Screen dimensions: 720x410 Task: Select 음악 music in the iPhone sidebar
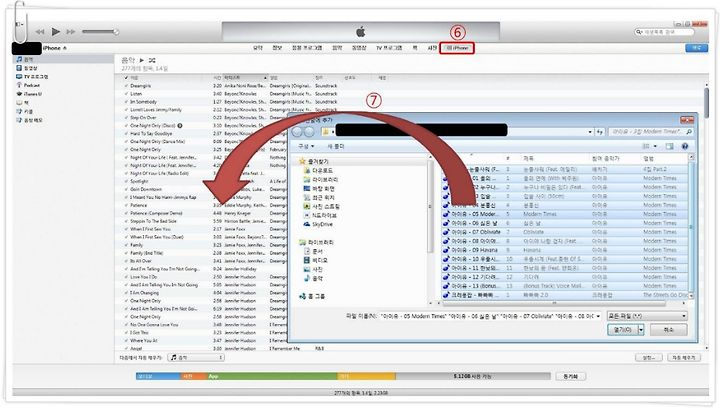63,59
